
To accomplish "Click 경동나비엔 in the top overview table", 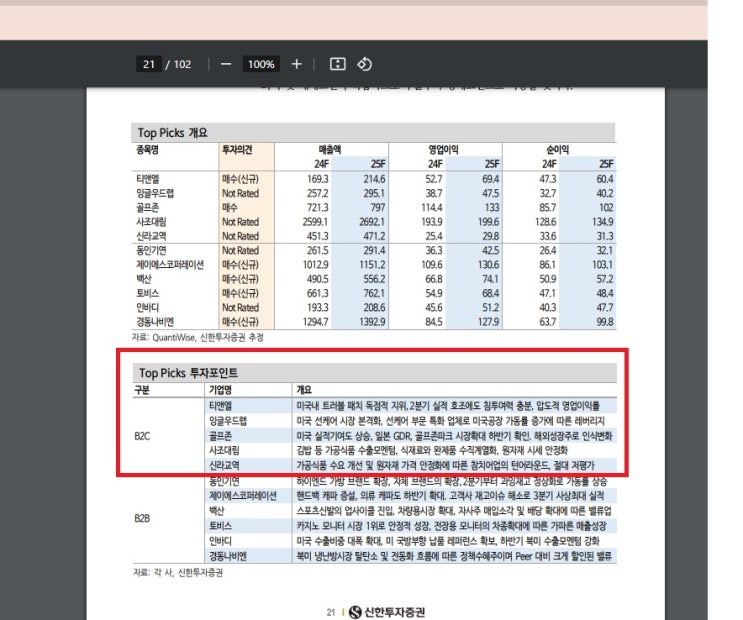I will [155, 322].
